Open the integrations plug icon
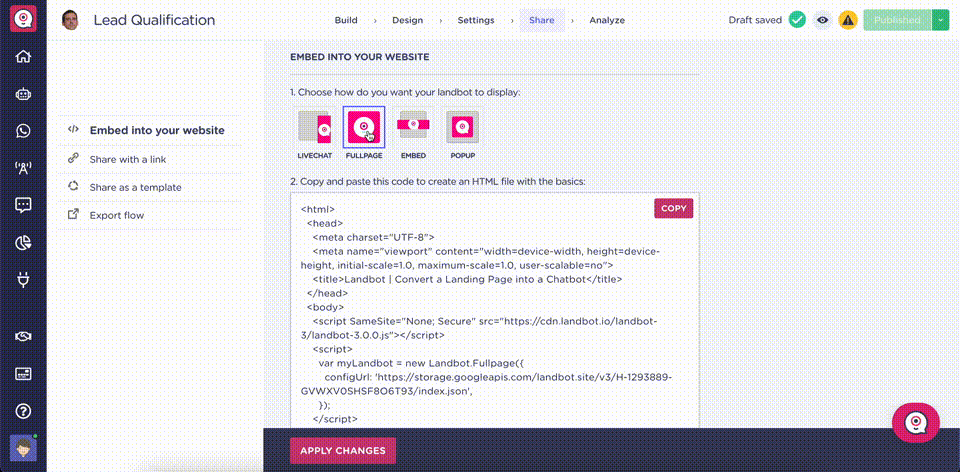Image resolution: width=960 pixels, height=472 pixels. [23, 280]
